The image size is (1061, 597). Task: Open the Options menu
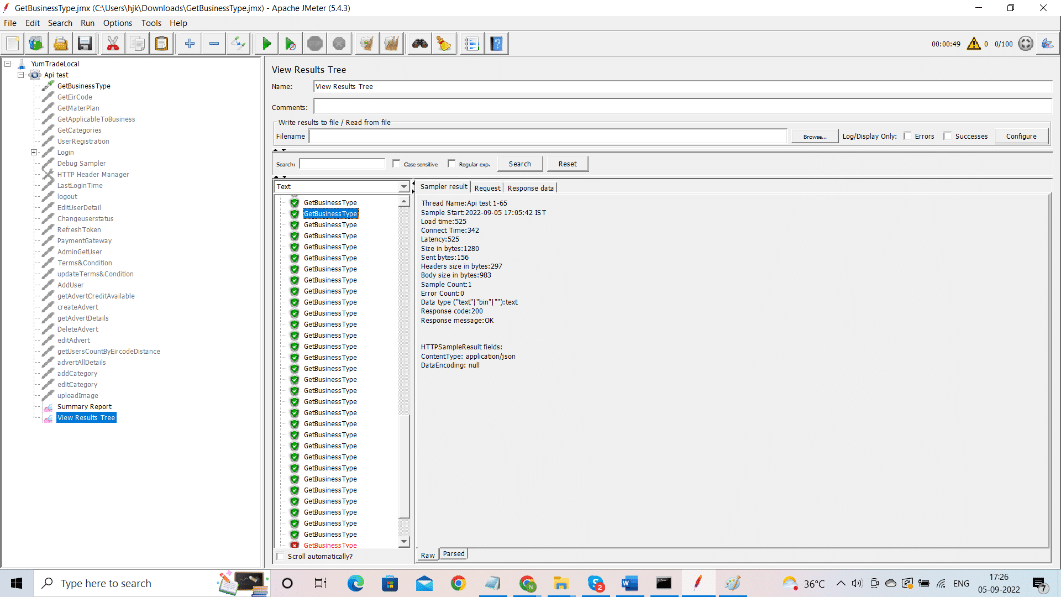point(117,23)
